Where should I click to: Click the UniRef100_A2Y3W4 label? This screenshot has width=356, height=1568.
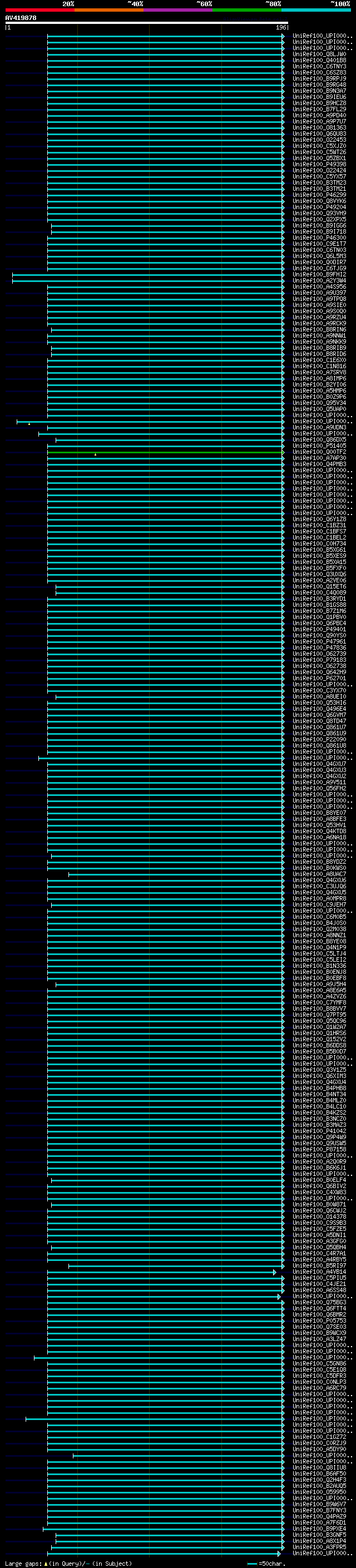click(x=319, y=280)
